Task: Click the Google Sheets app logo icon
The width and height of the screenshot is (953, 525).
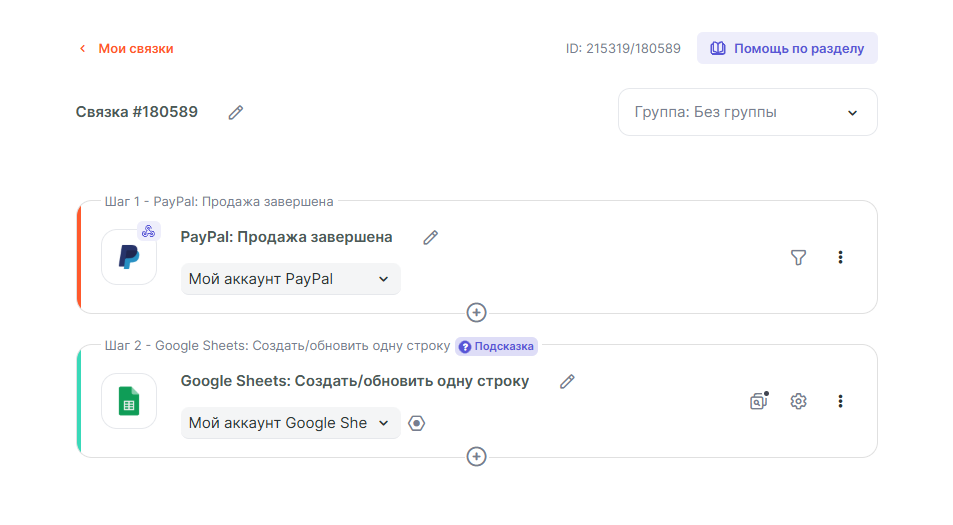Action: [129, 401]
